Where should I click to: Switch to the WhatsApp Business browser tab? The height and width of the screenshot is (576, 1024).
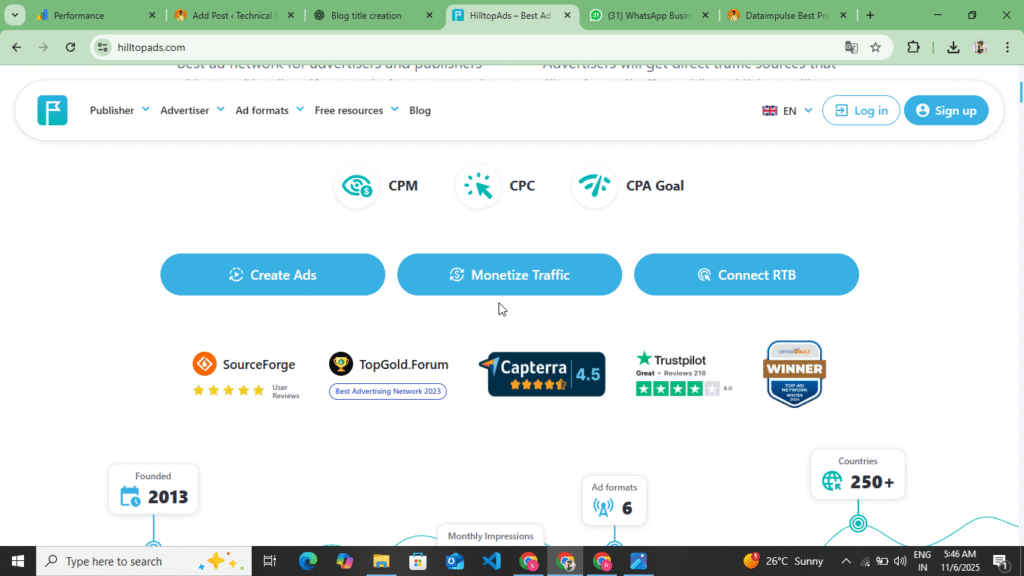click(648, 15)
